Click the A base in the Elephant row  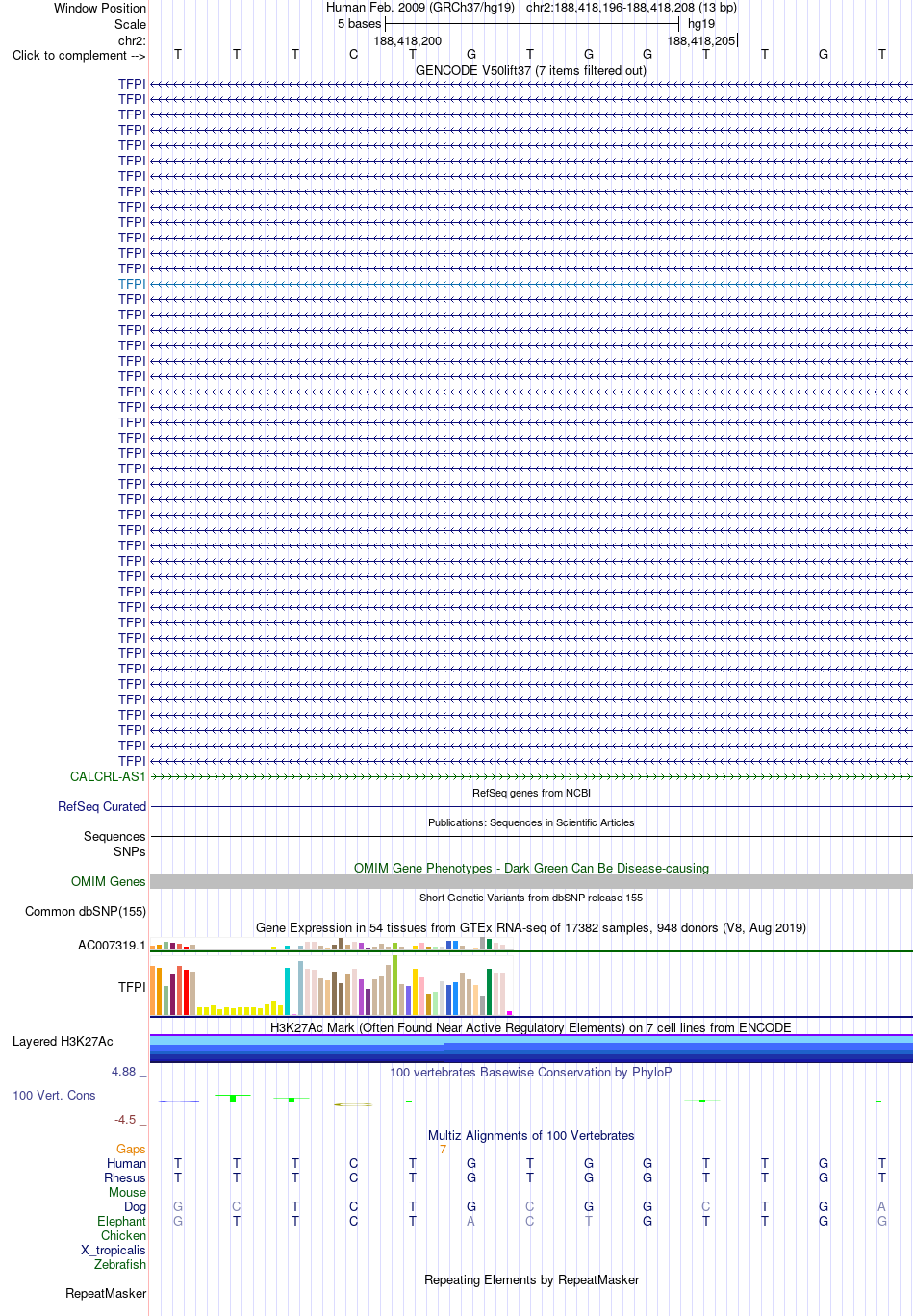[470, 1221]
